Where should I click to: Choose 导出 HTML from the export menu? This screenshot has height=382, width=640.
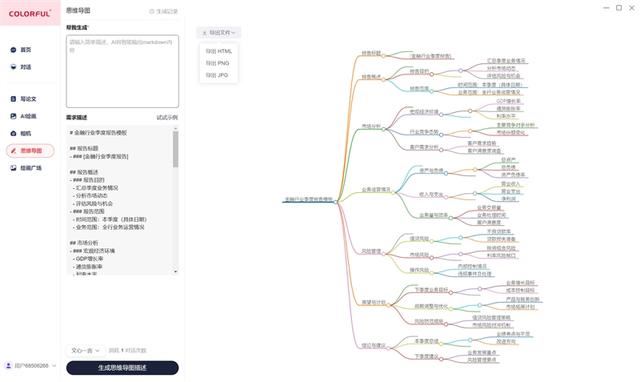pos(219,51)
